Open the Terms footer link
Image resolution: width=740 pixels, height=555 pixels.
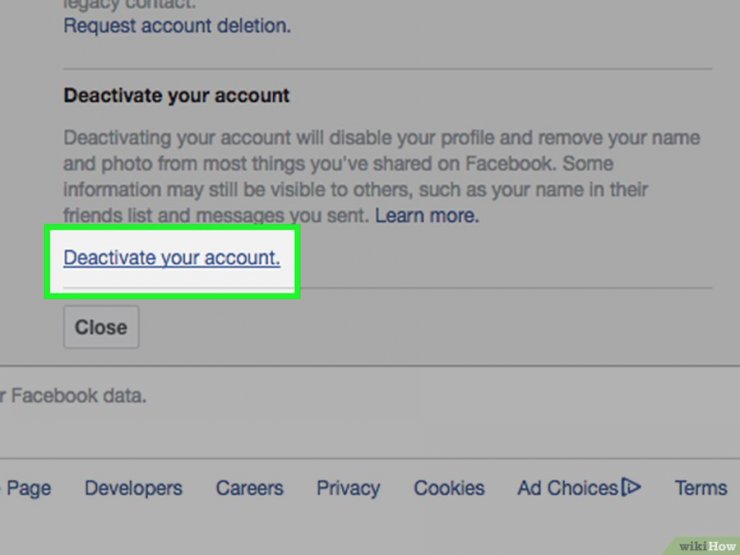[700, 488]
